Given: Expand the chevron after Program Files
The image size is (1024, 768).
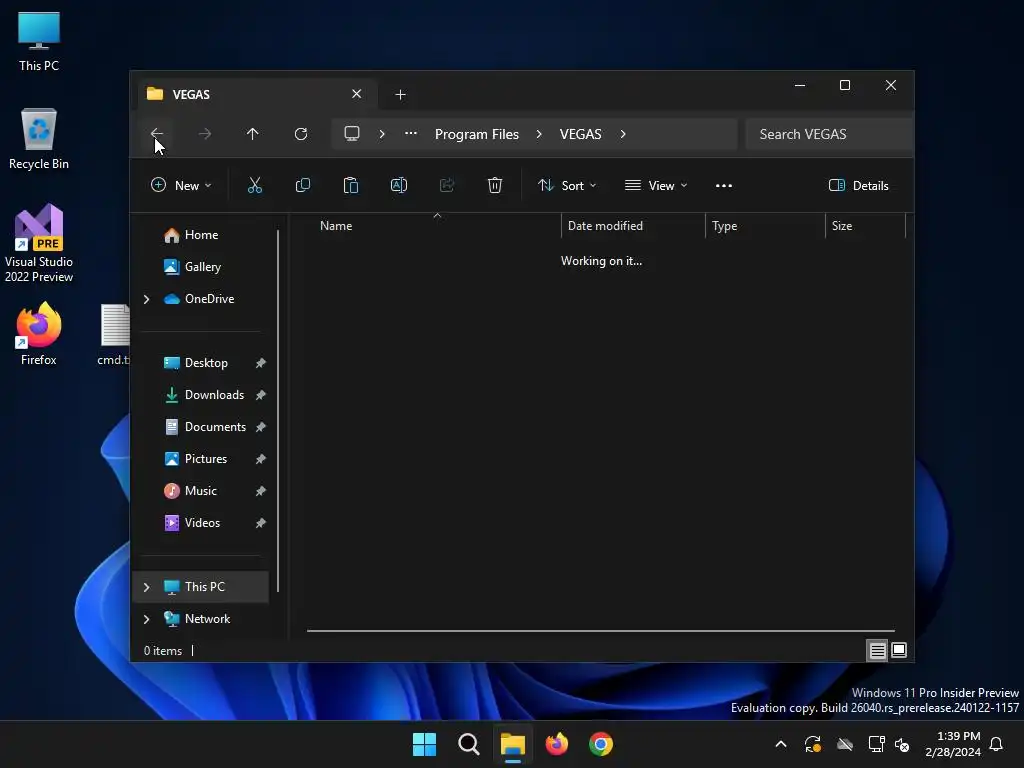Looking at the screenshot, I should 539,134.
